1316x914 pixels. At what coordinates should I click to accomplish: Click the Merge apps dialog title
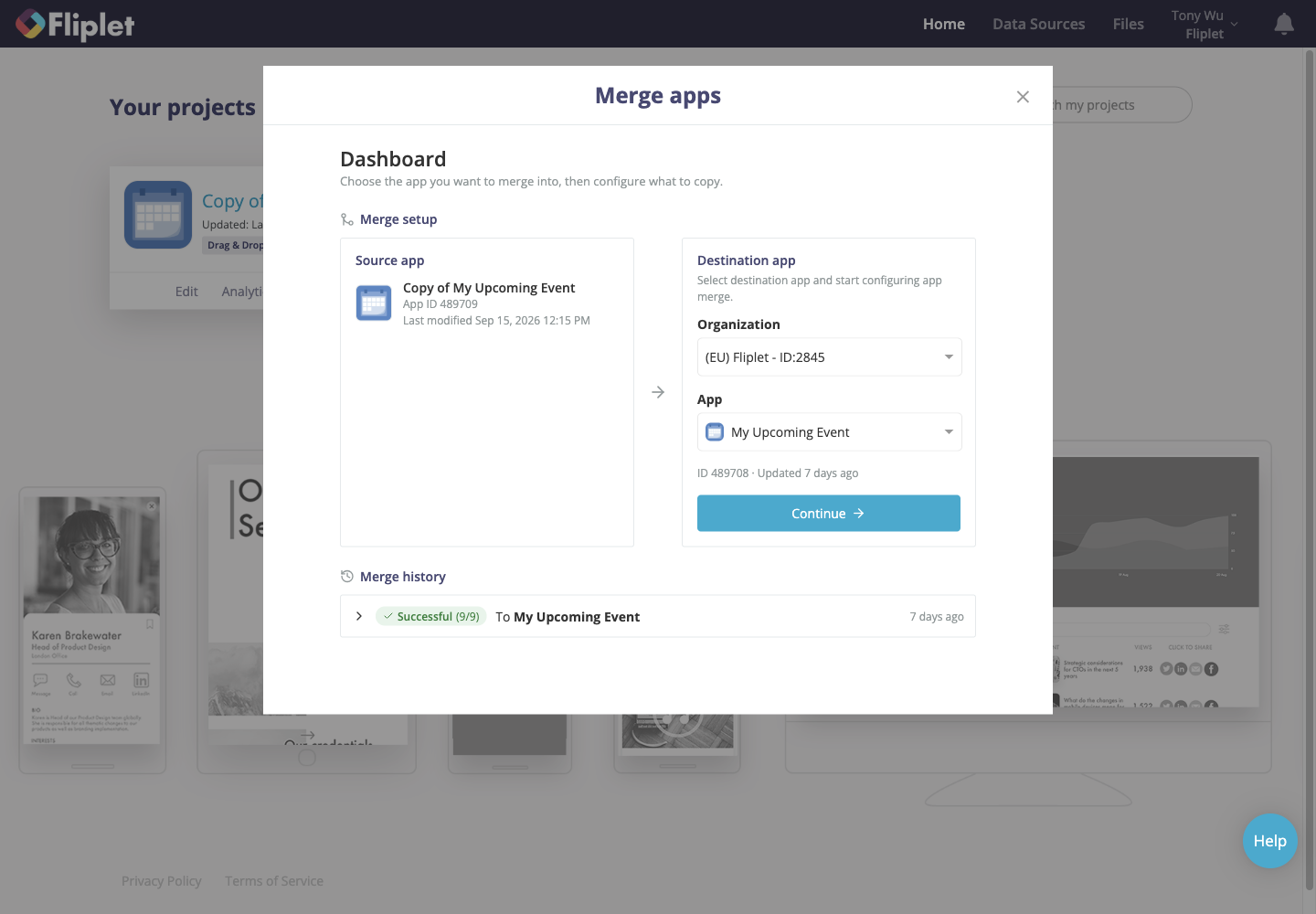pos(658,96)
